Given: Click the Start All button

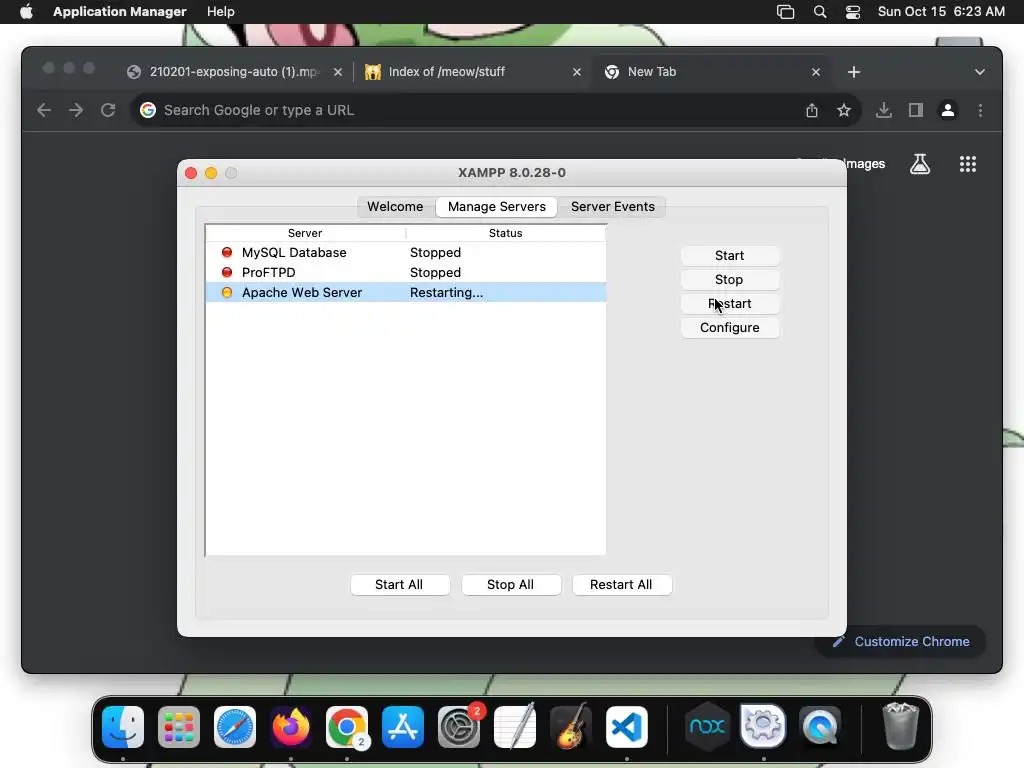Looking at the screenshot, I should (x=399, y=584).
